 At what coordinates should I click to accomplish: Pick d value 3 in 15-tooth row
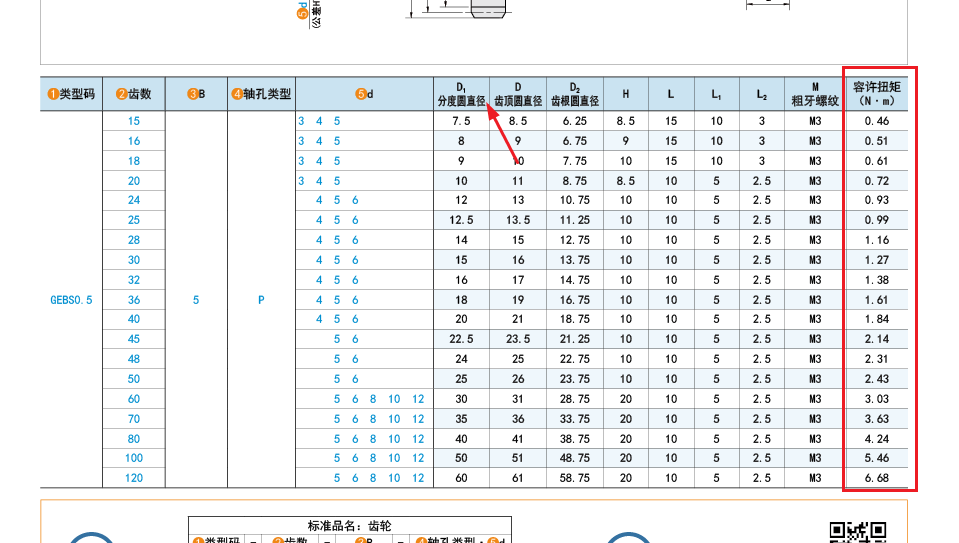click(x=301, y=121)
